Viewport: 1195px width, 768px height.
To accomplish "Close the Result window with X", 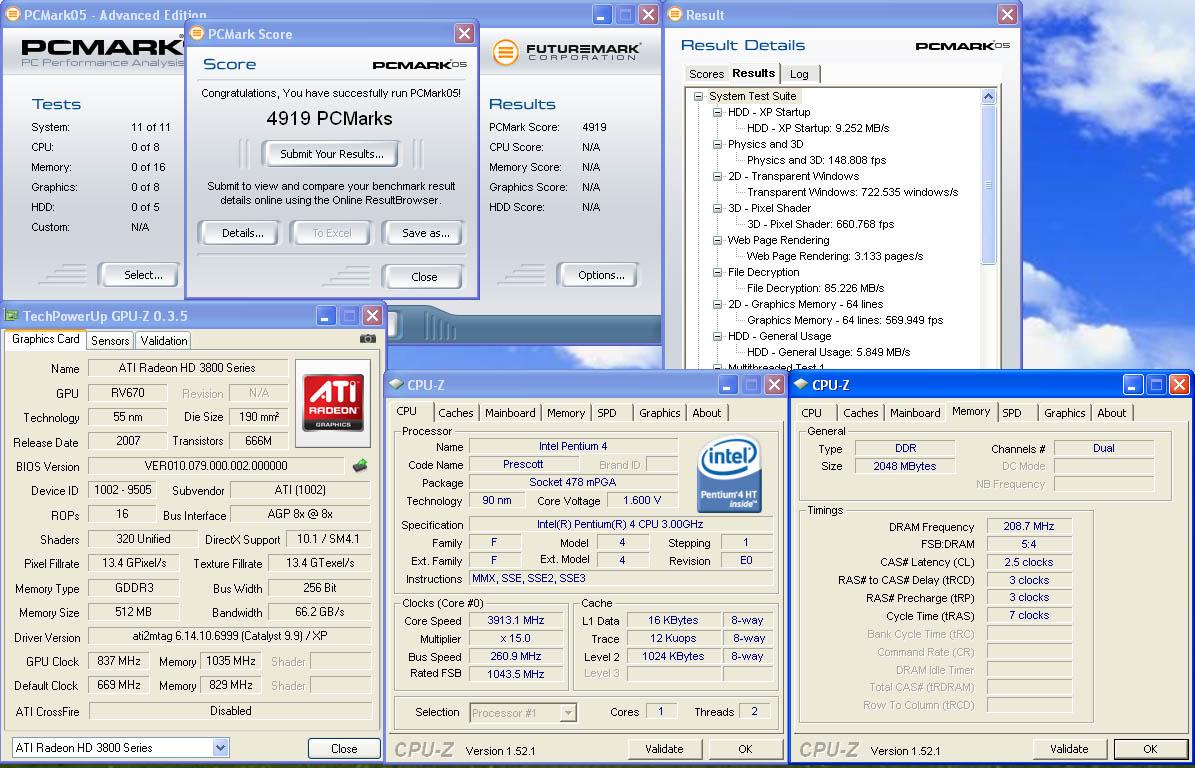I will click(1008, 14).
